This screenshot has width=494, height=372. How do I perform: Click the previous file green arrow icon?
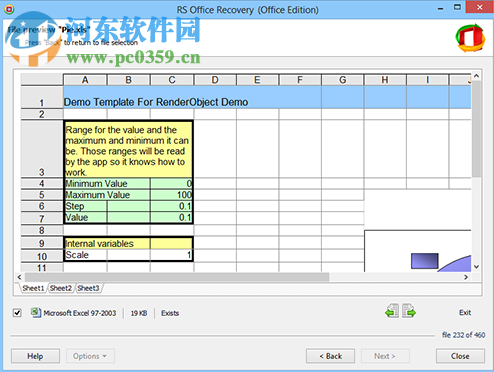pos(392,311)
